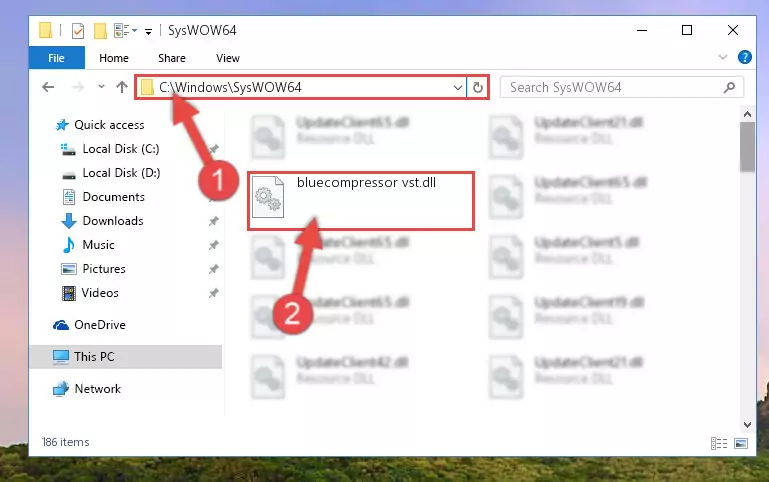Click the Network icon in sidebar
This screenshot has height=482, width=769.
coord(61,389)
